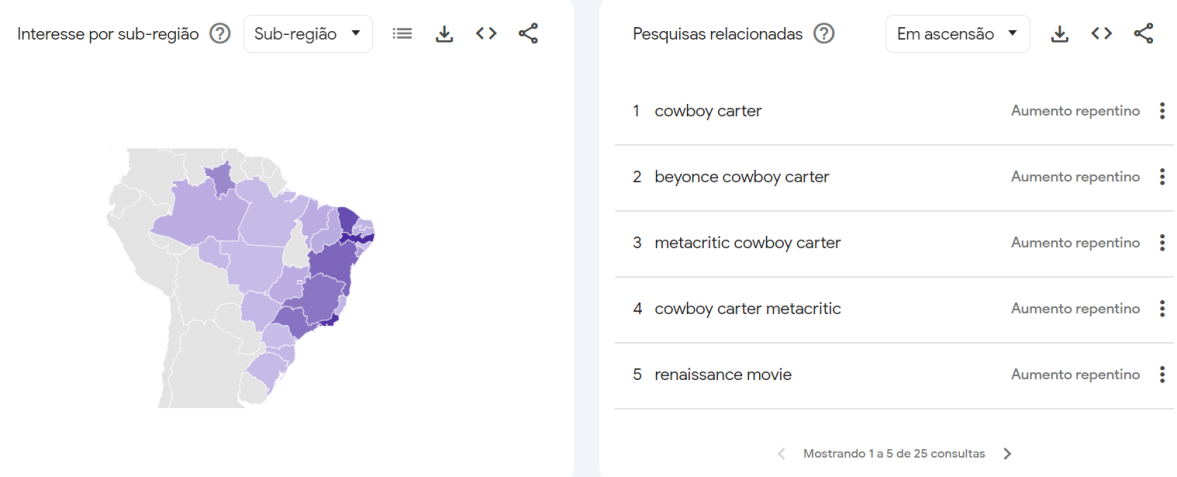Open the 'cowboy carter metacritic' query
The height and width of the screenshot is (477, 1177).
[x=748, y=309]
